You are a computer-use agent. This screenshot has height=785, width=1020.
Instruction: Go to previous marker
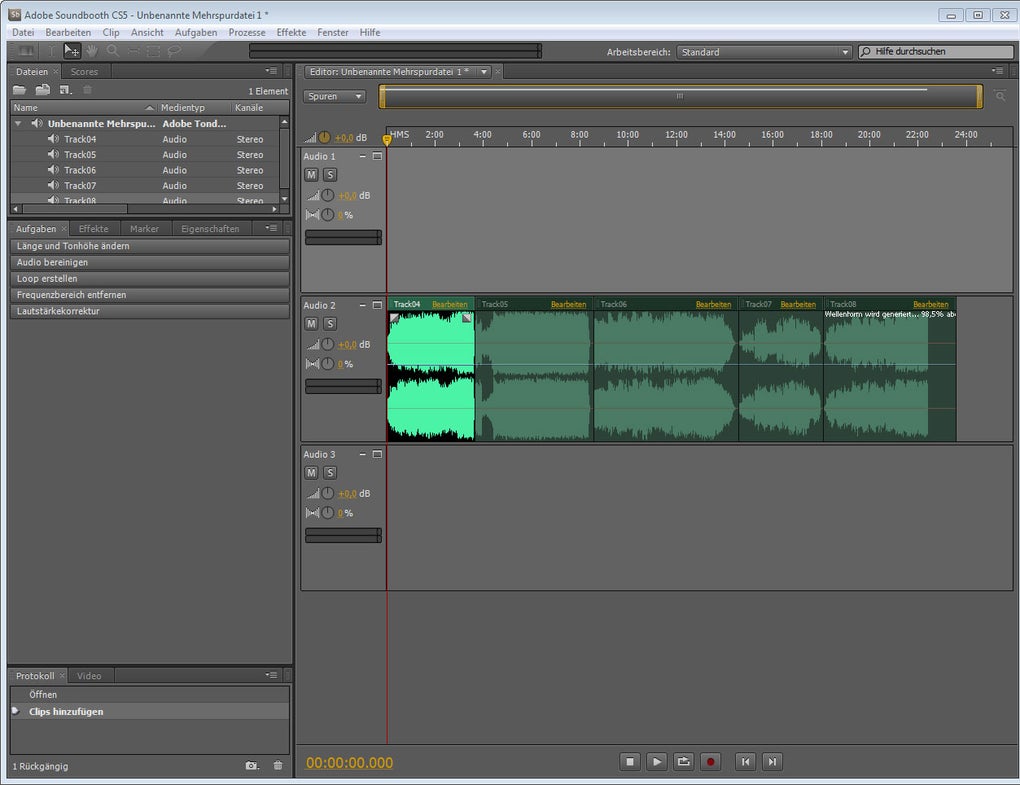(x=745, y=762)
